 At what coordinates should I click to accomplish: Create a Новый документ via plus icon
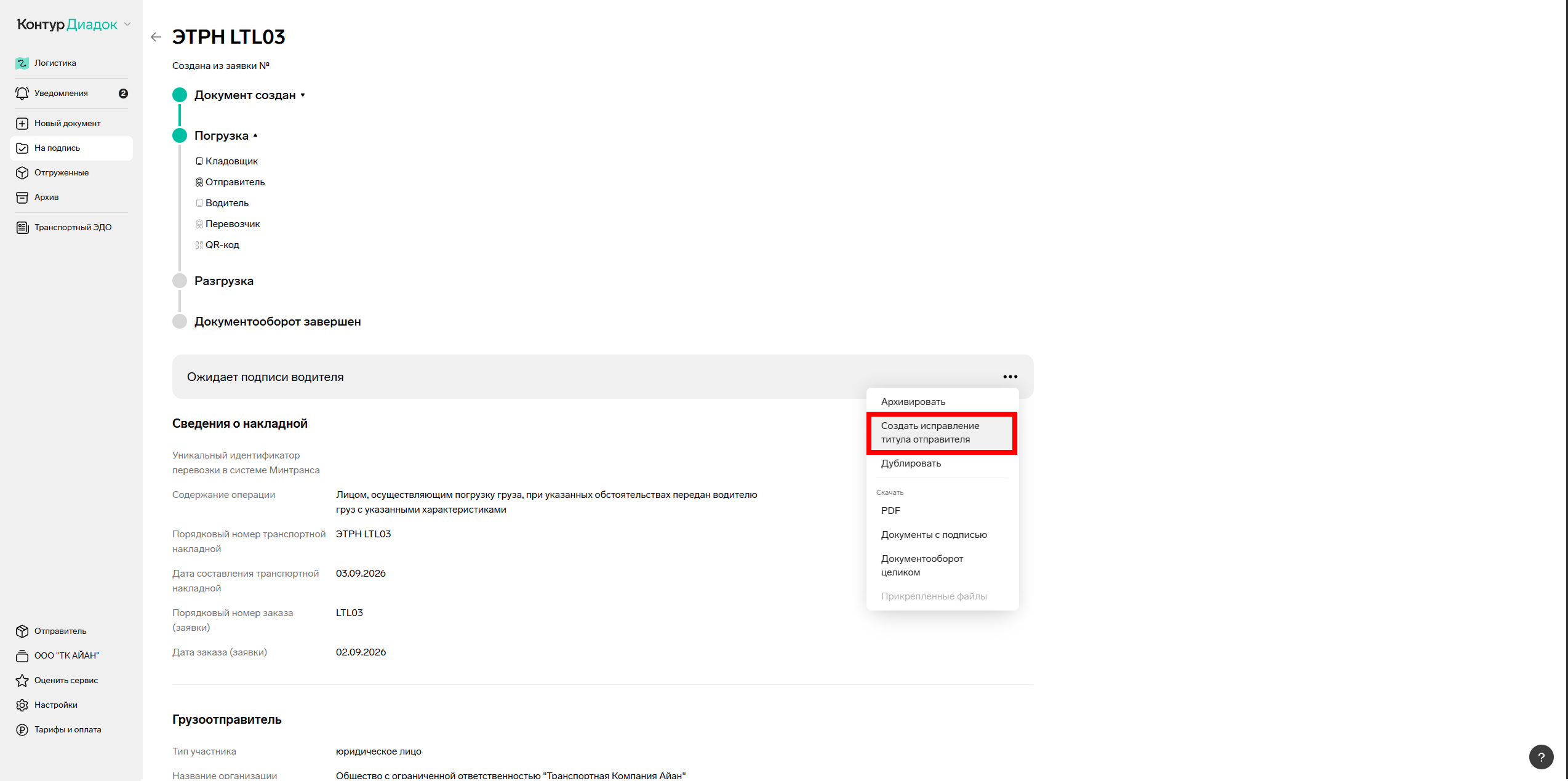coord(22,123)
